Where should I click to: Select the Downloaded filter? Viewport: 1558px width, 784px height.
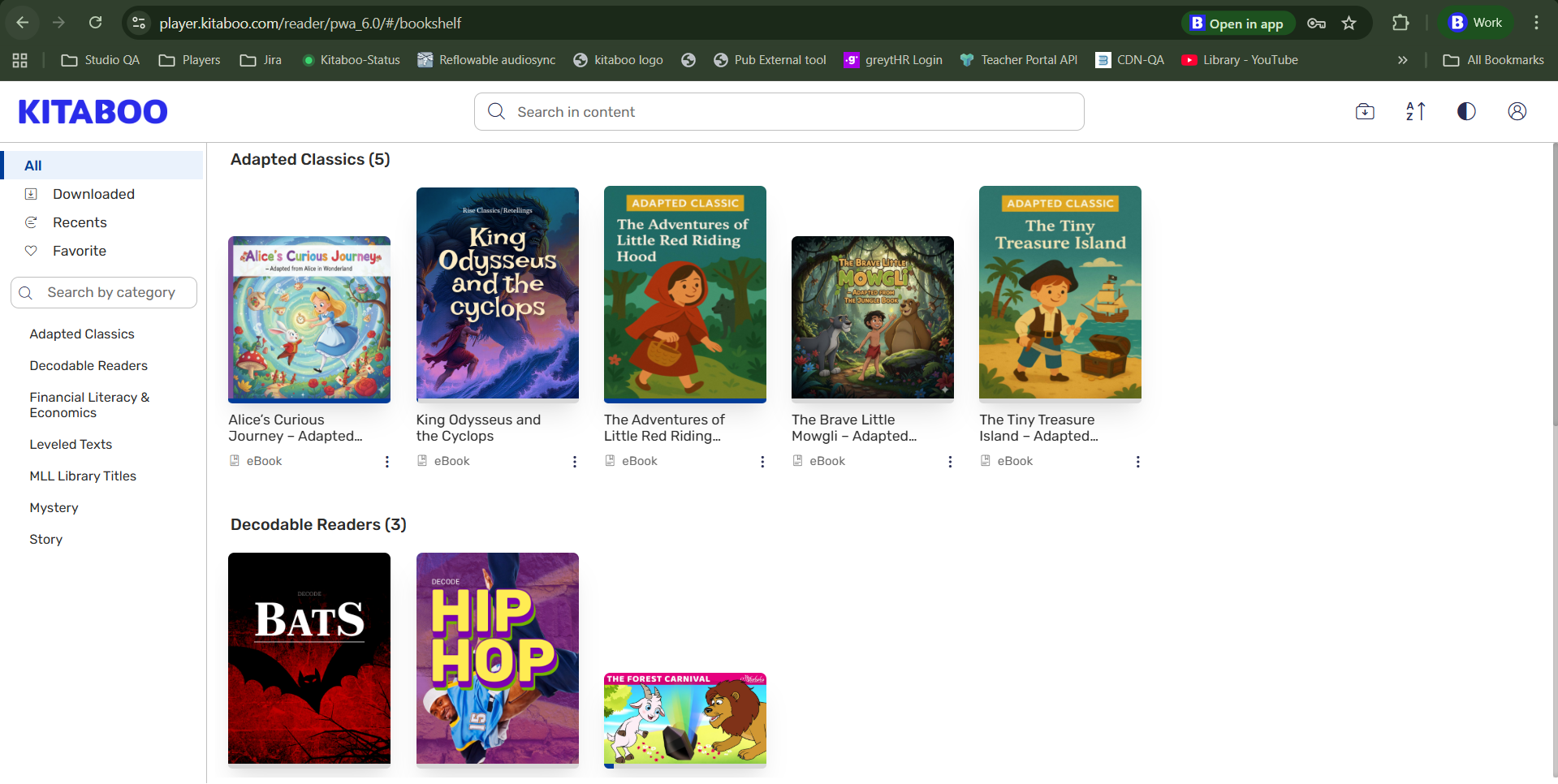[93, 194]
